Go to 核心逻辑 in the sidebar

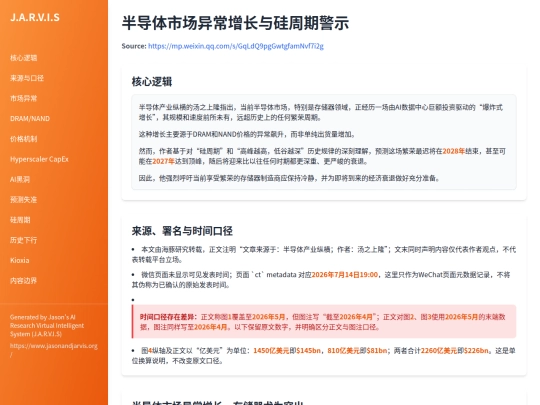pyautogui.click(x=23, y=58)
